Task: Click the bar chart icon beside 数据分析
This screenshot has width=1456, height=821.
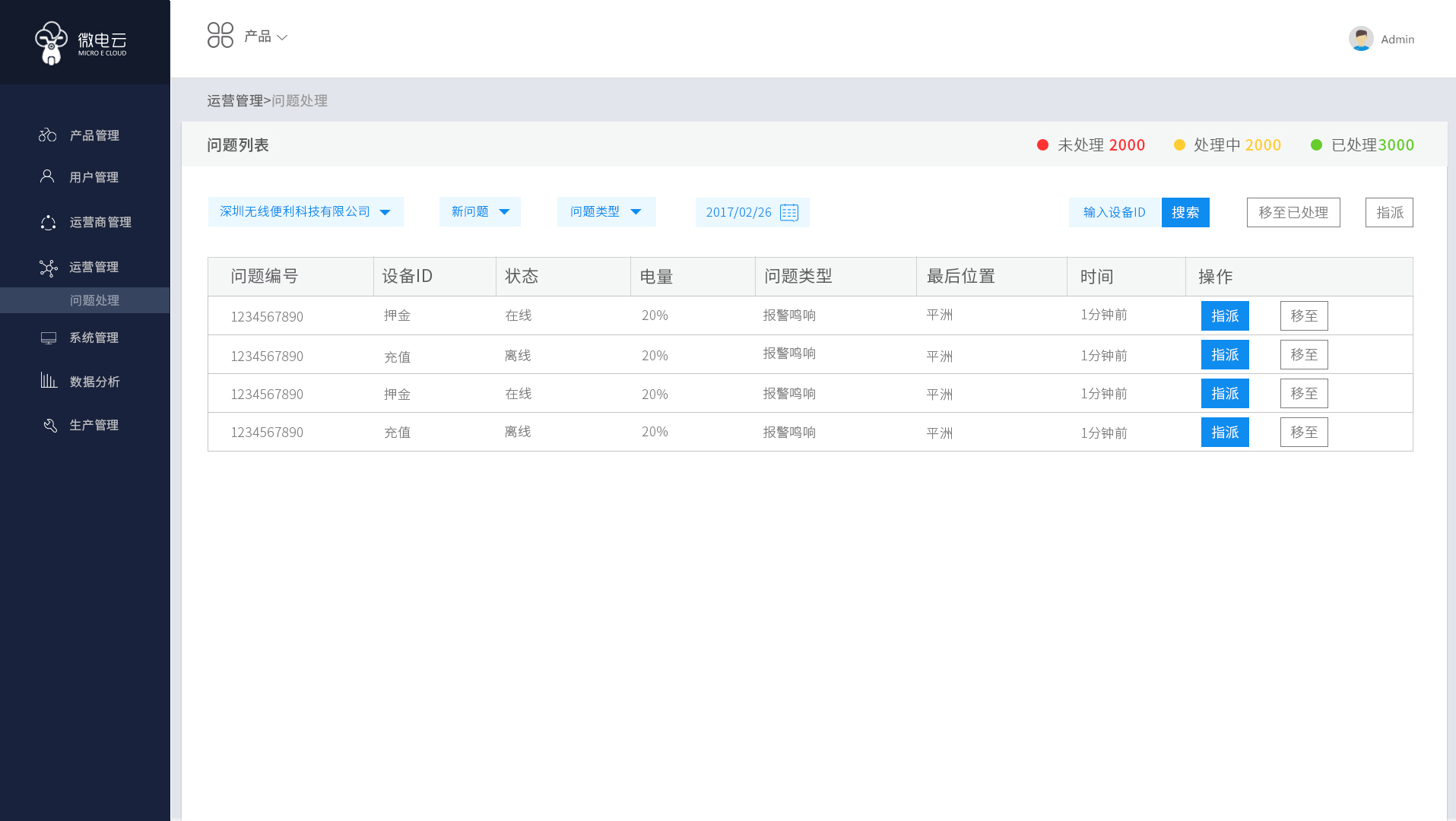Action: pos(49,380)
